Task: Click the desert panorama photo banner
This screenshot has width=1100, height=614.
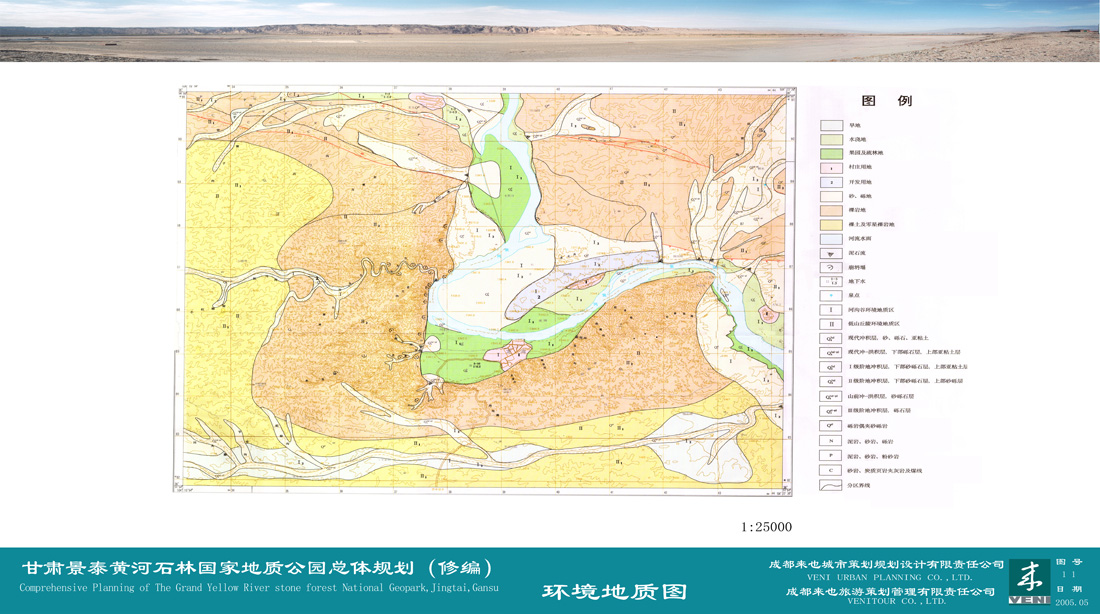Action: point(550,31)
